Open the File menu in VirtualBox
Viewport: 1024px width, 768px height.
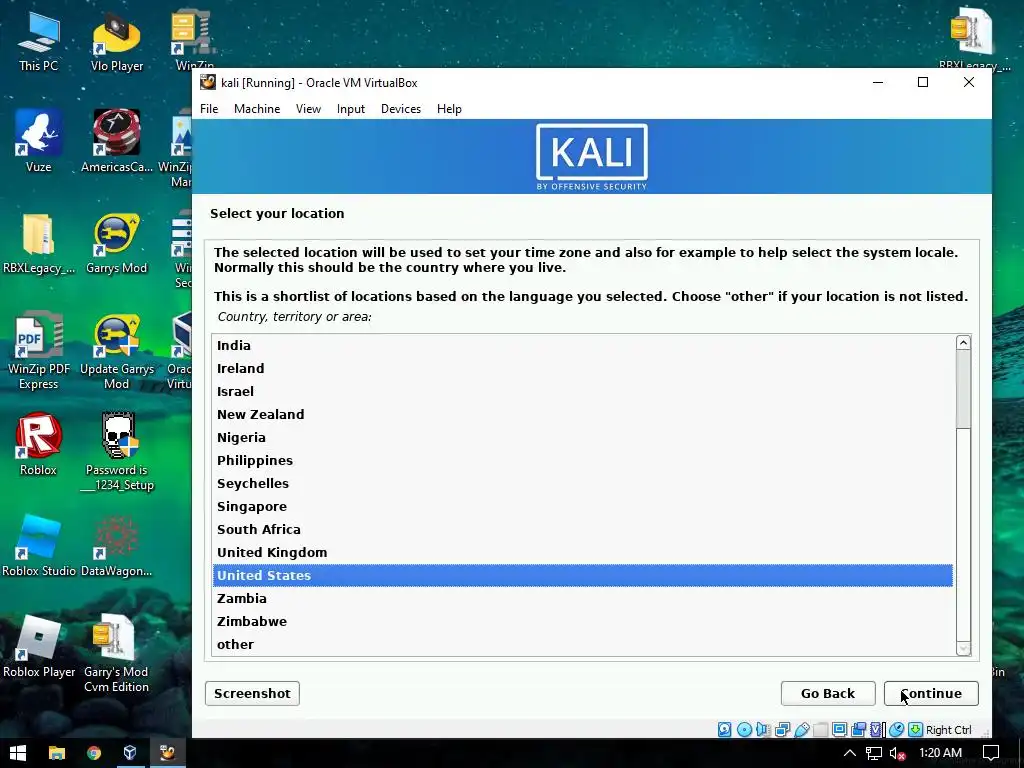209,109
